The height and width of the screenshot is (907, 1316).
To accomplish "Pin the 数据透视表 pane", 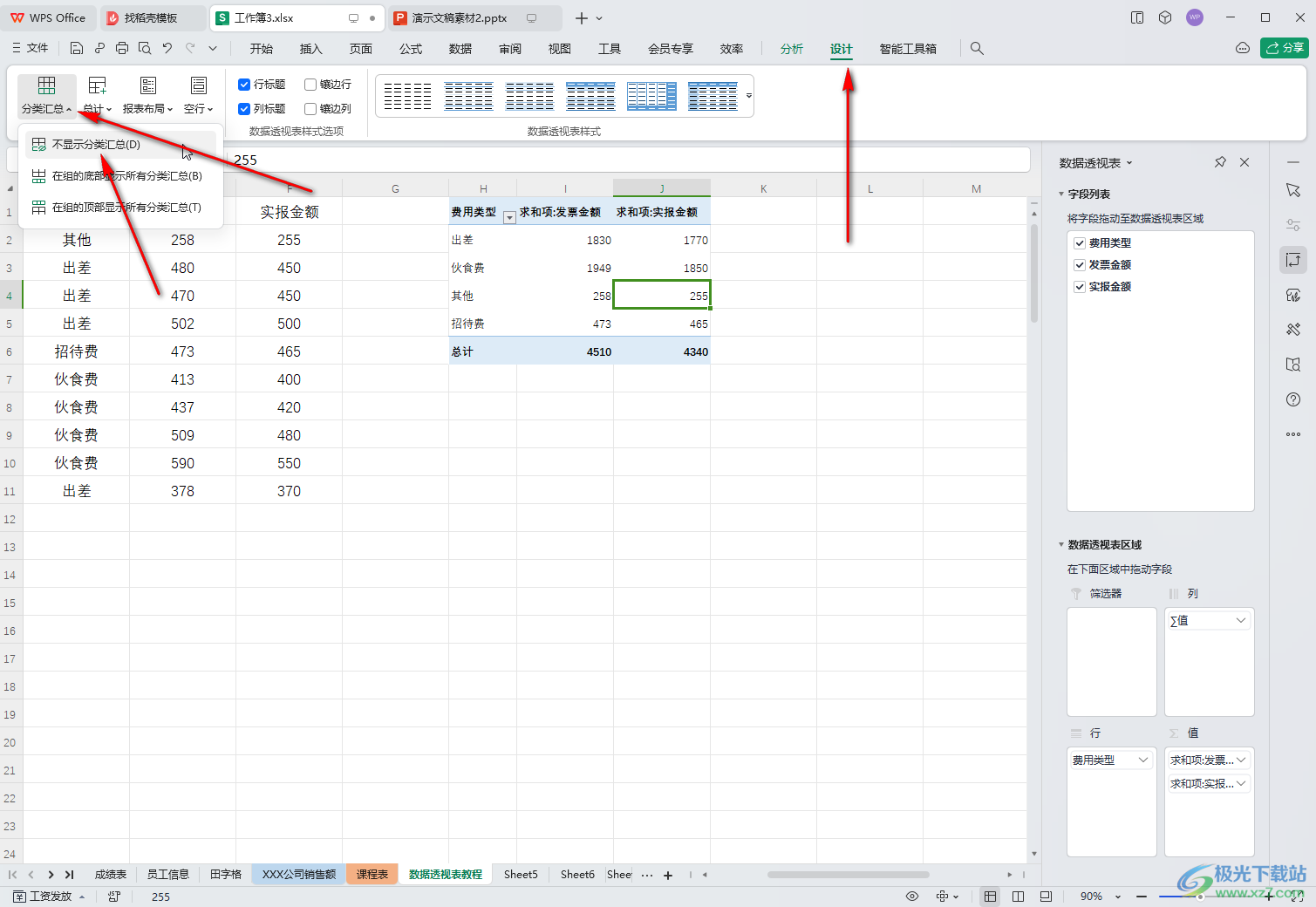I will (1220, 162).
